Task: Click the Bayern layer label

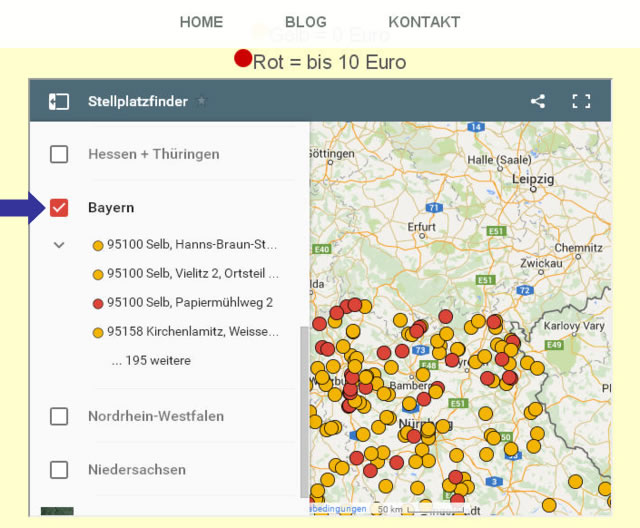Action: pos(111,208)
